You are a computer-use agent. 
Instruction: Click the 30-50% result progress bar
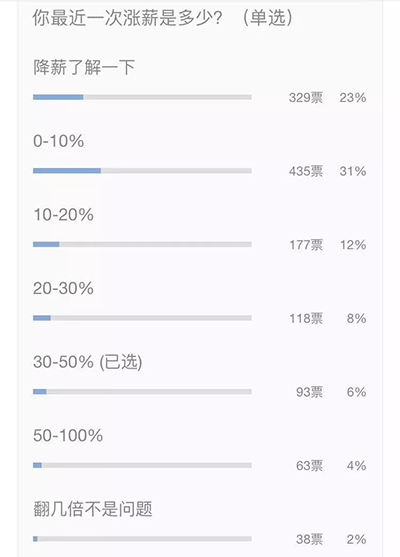142,391
